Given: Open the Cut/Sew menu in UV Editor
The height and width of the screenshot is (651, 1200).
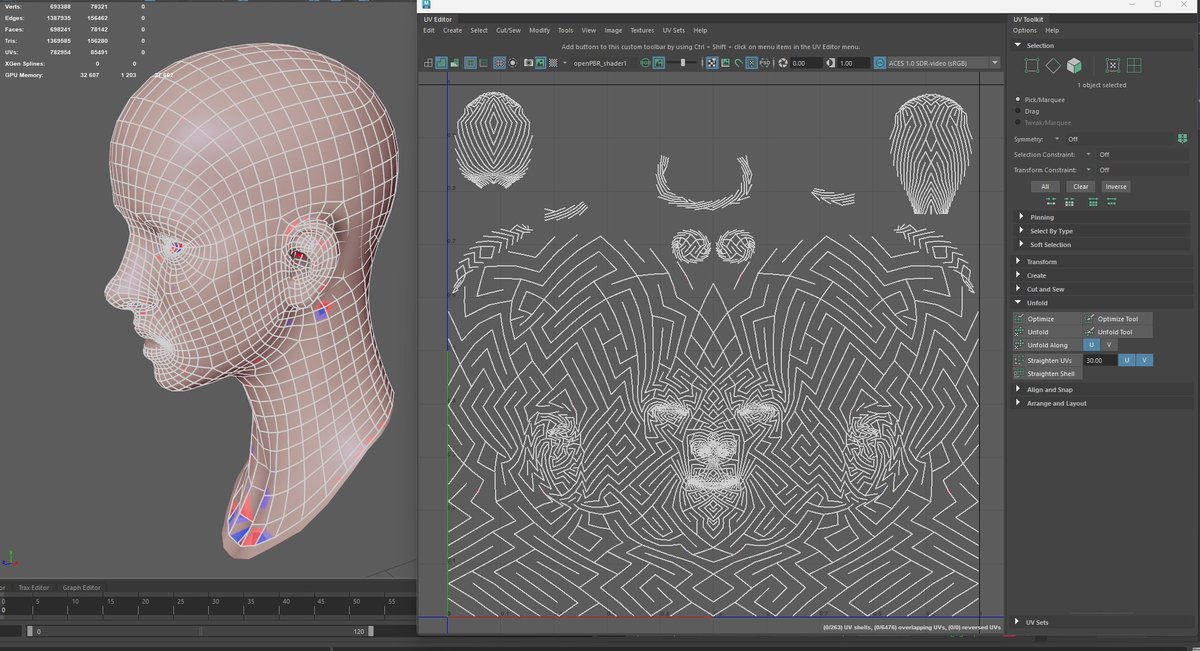Looking at the screenshot, I should 508,30.
